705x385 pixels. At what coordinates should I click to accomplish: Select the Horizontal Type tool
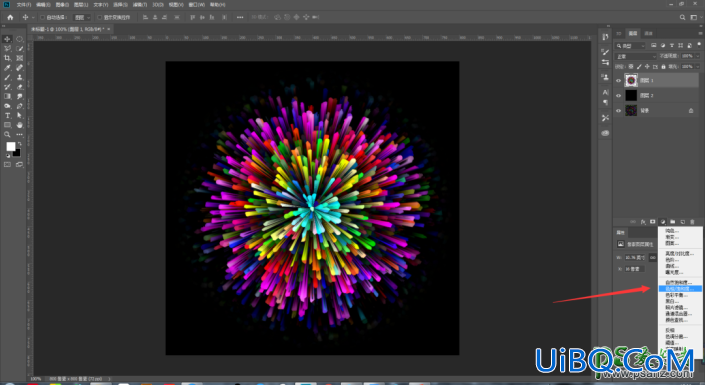(7, 116)
